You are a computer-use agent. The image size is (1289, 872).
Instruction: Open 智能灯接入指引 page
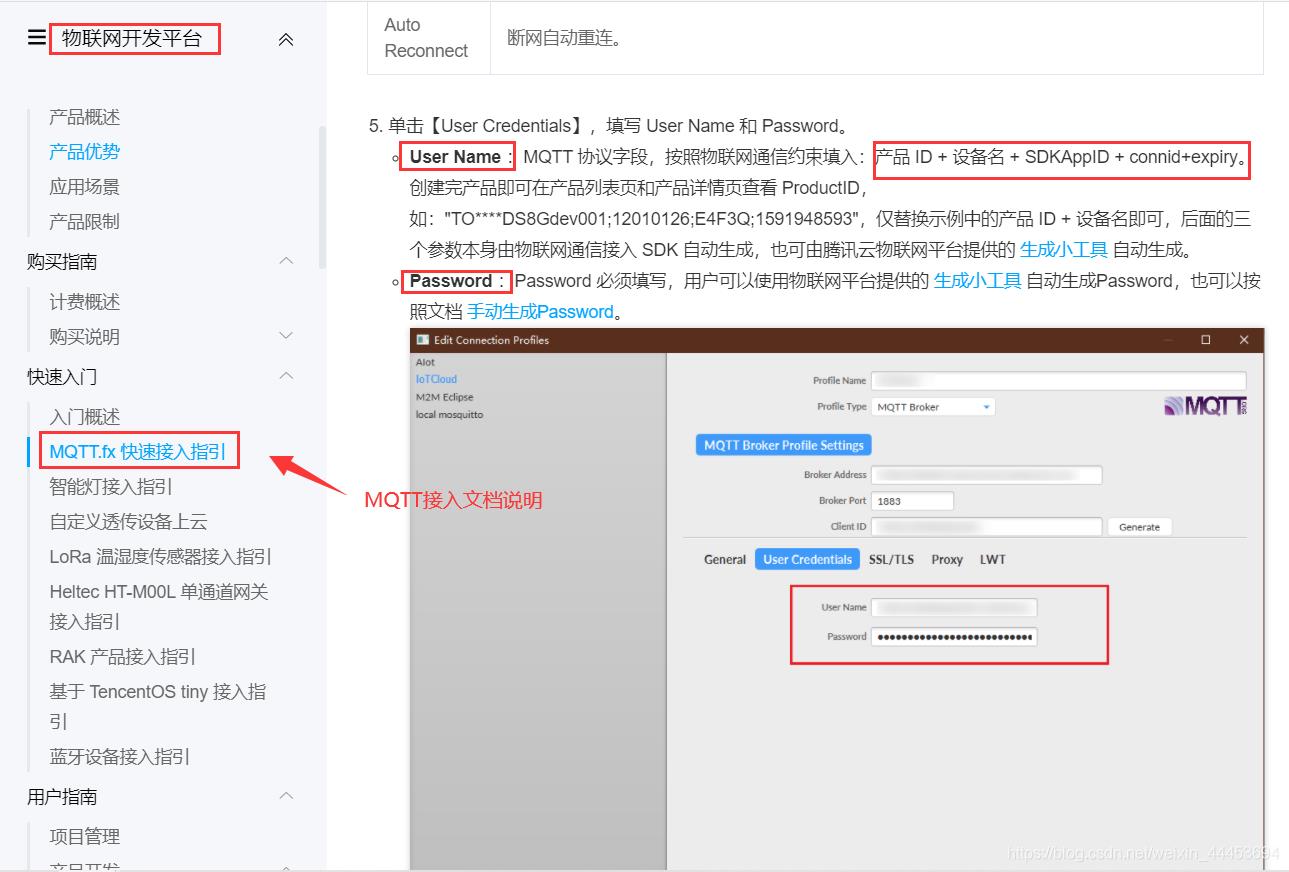tap(111, 487)
